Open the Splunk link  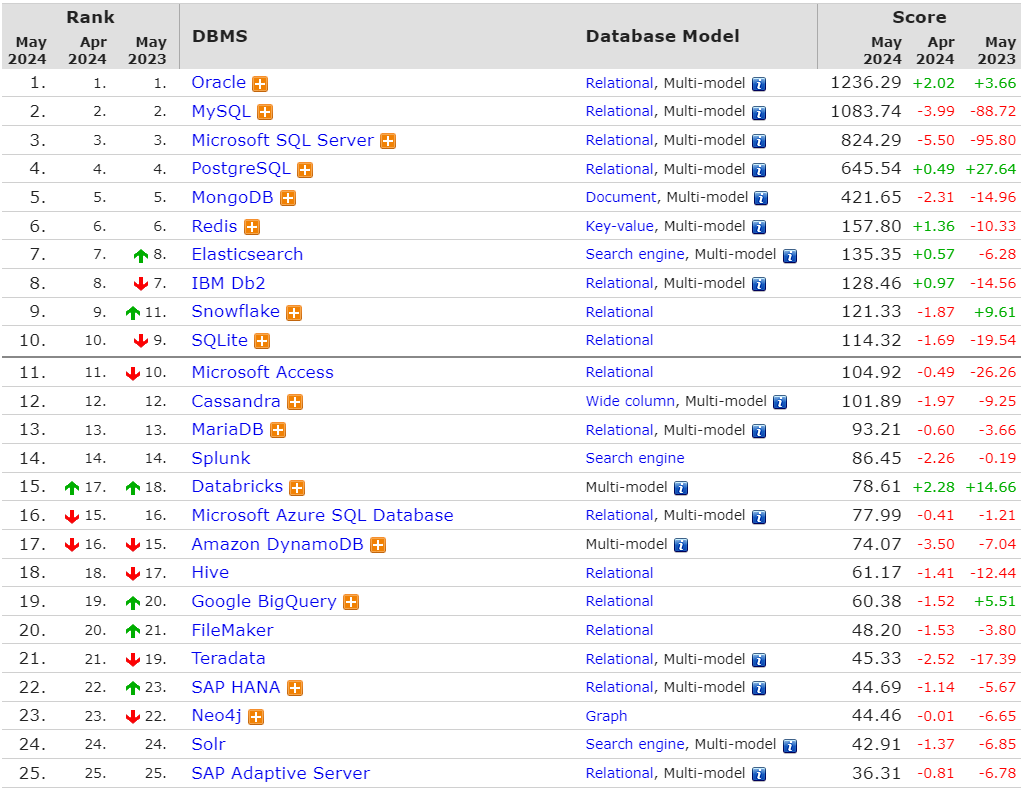coord(221,458)
